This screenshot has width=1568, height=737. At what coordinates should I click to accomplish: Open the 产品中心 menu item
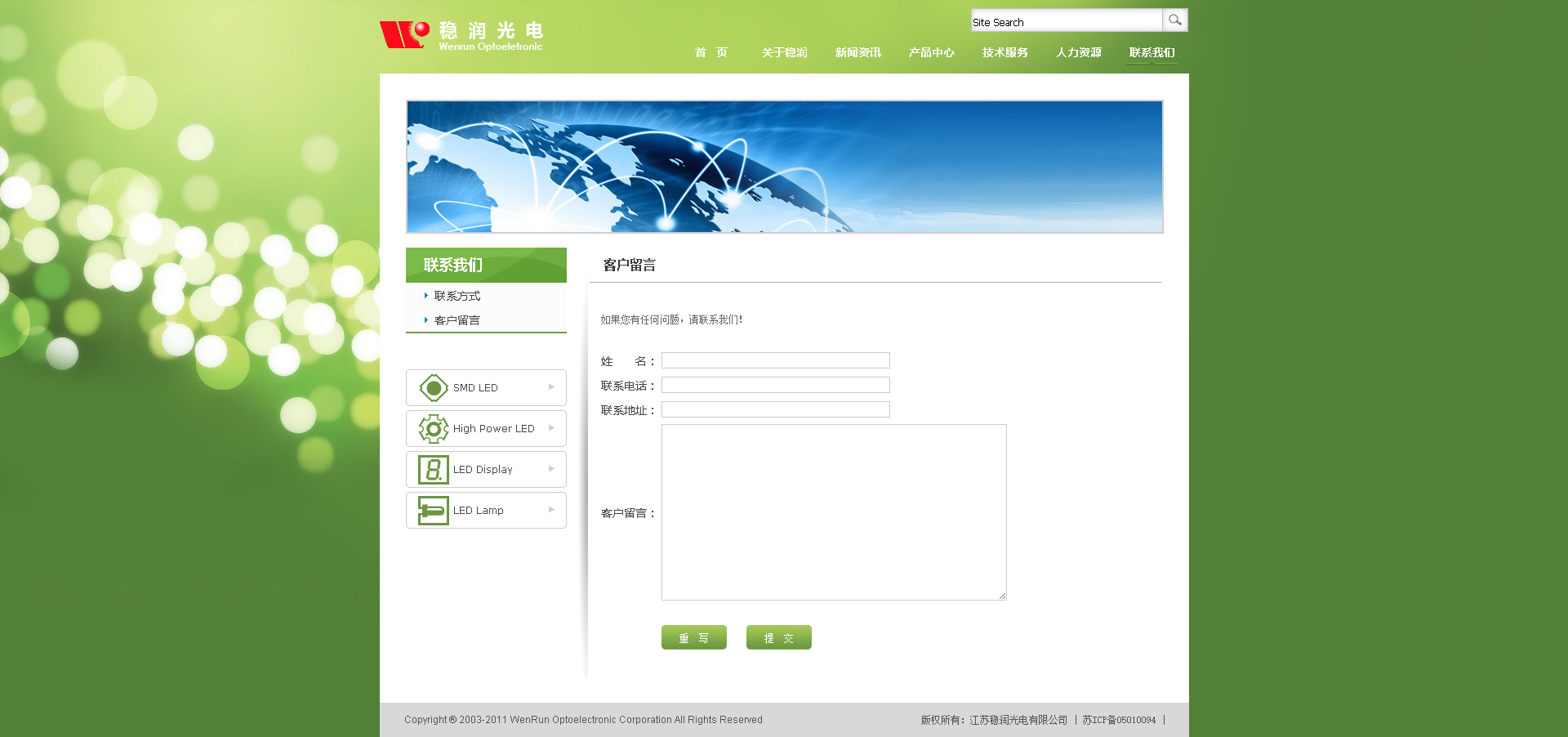click(x=931, y=52)
